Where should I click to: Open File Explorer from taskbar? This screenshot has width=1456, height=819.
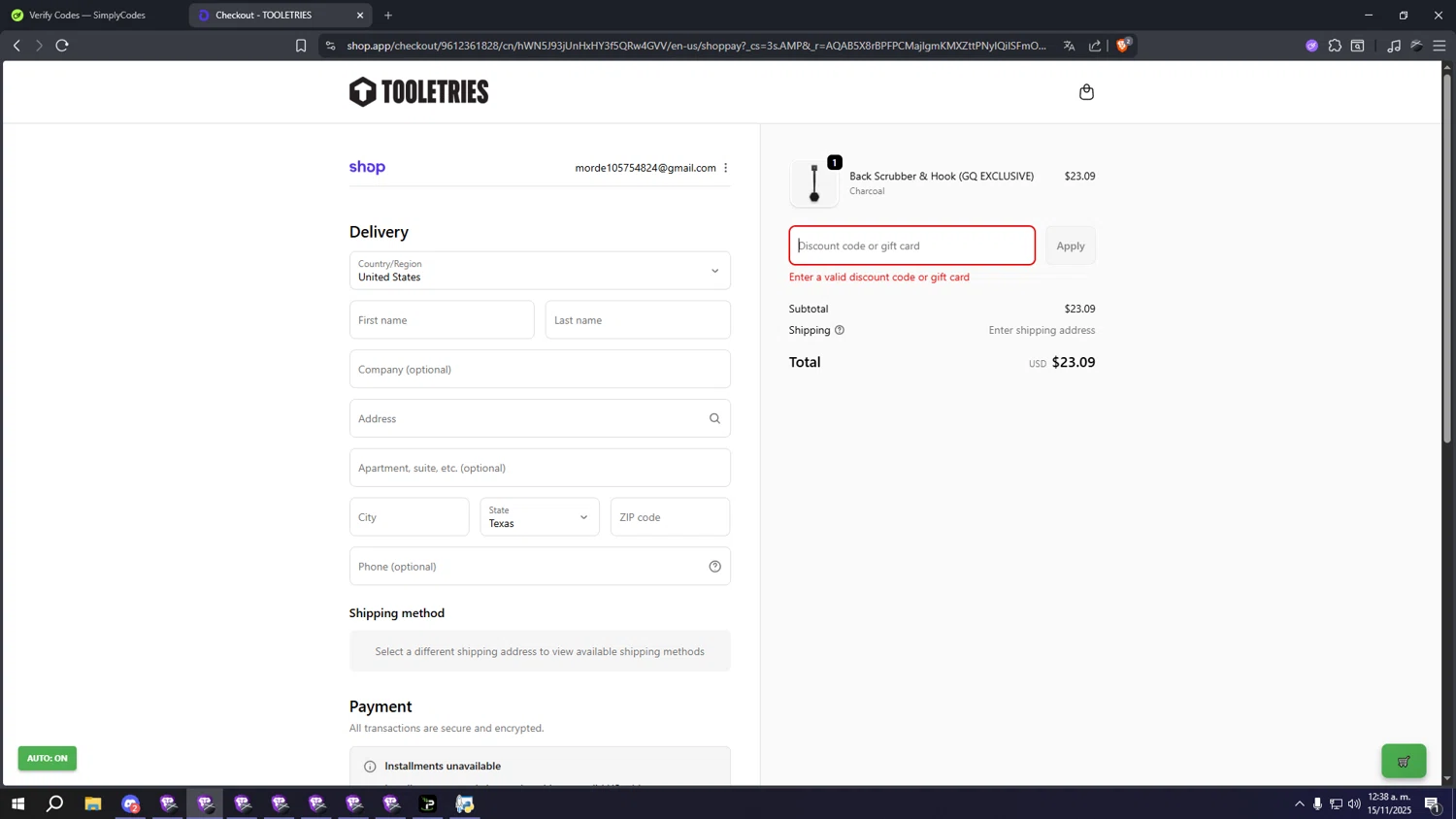click(93, 803)
